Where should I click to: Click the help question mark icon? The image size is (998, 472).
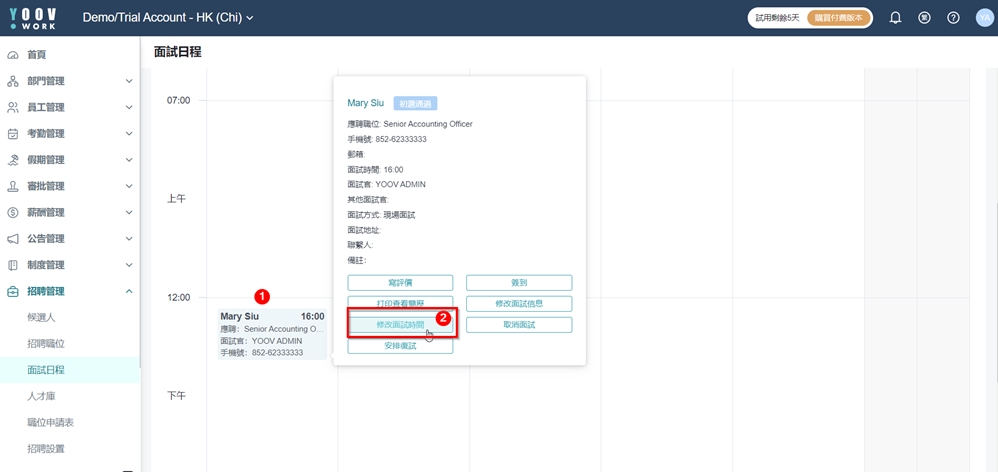point(953,18)
